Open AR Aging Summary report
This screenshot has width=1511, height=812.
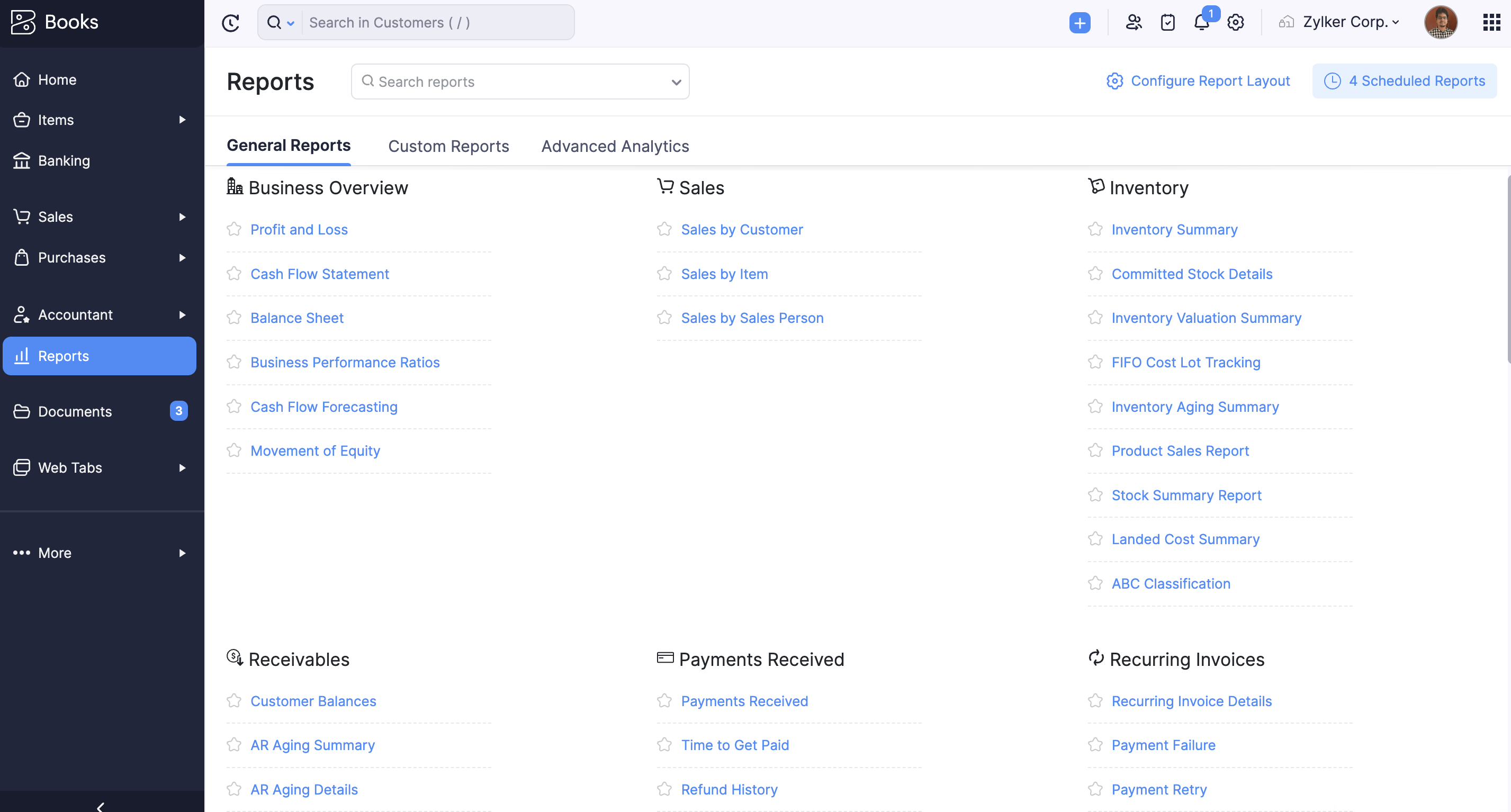click(313, 746)
